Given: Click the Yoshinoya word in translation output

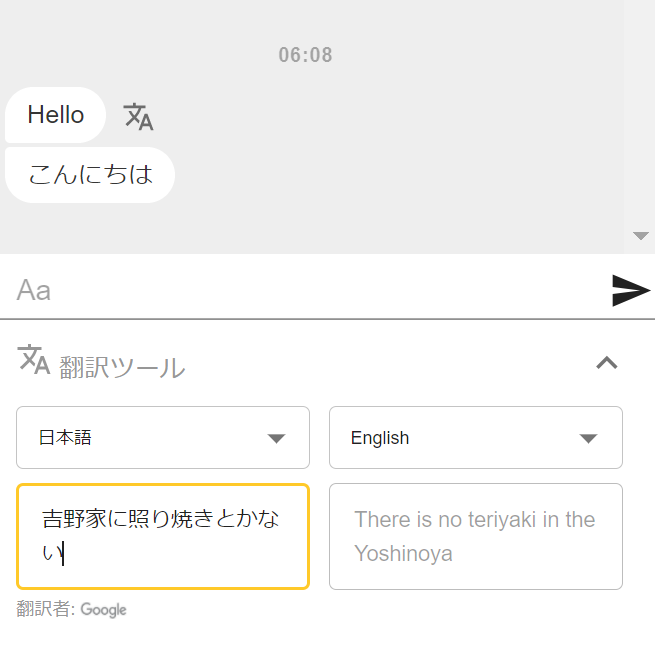Looking at the screenshot, I should pos(403,554).
